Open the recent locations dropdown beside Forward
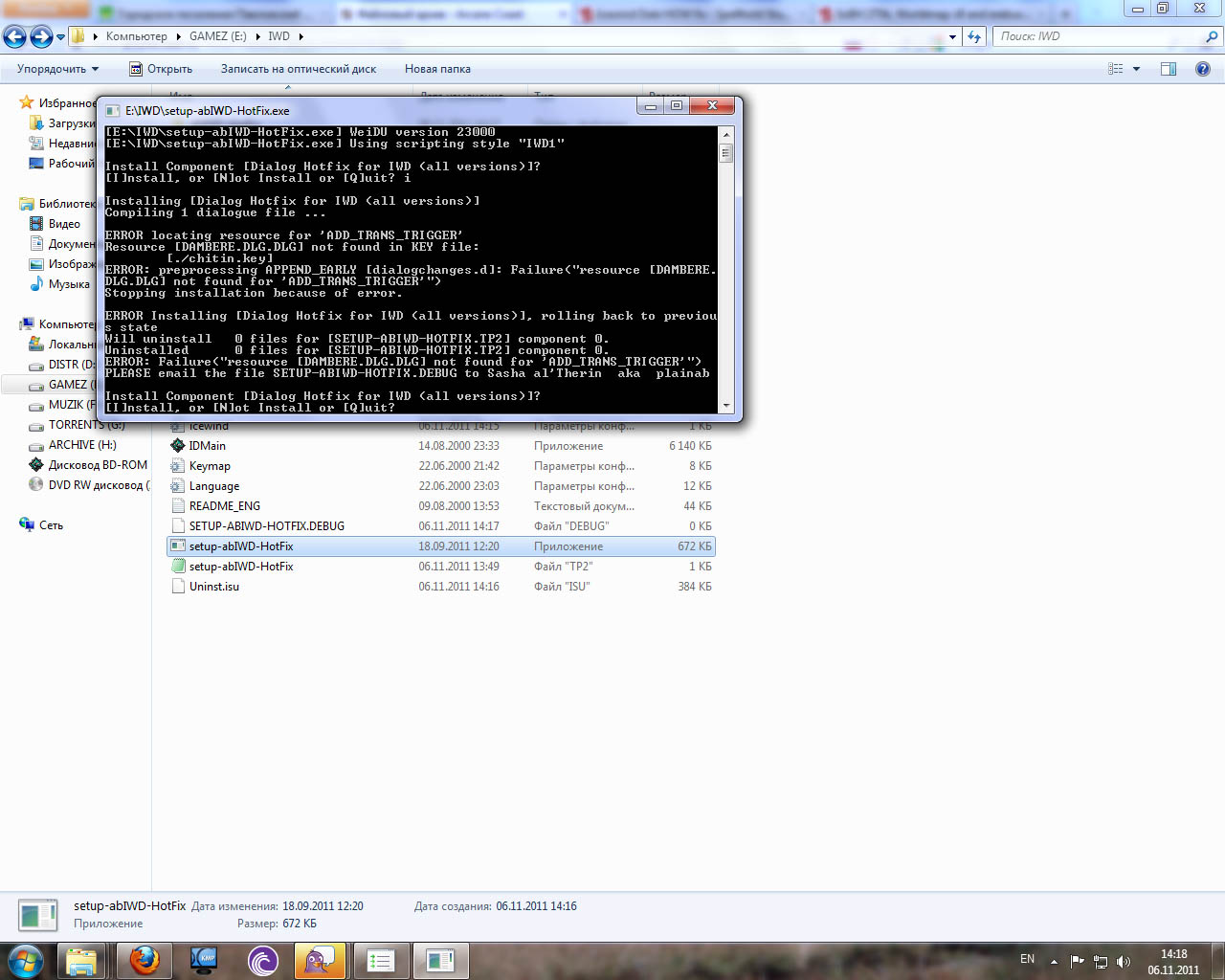 point(60,37)
